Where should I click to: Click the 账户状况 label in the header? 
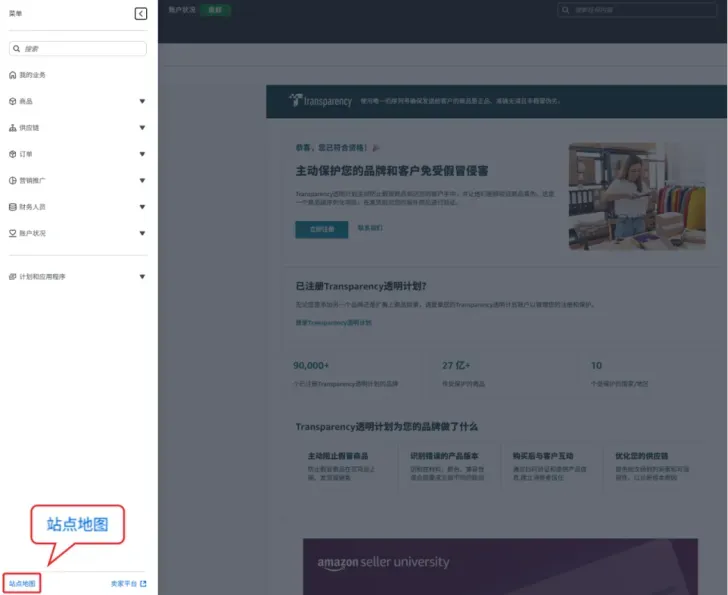(x=182, y=10)
